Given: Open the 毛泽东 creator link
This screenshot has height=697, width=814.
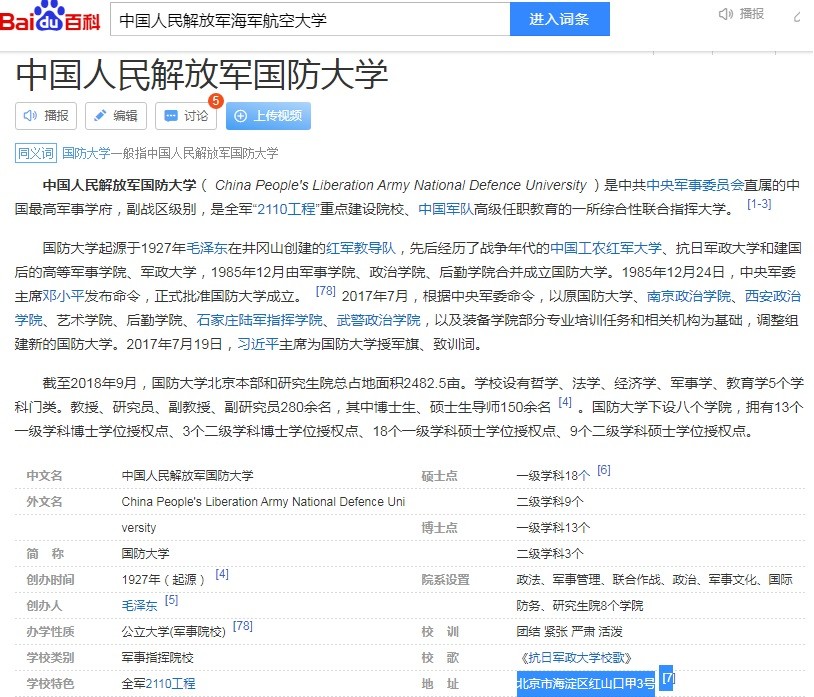Looking at the screenshot, I should tap(135, 604).
